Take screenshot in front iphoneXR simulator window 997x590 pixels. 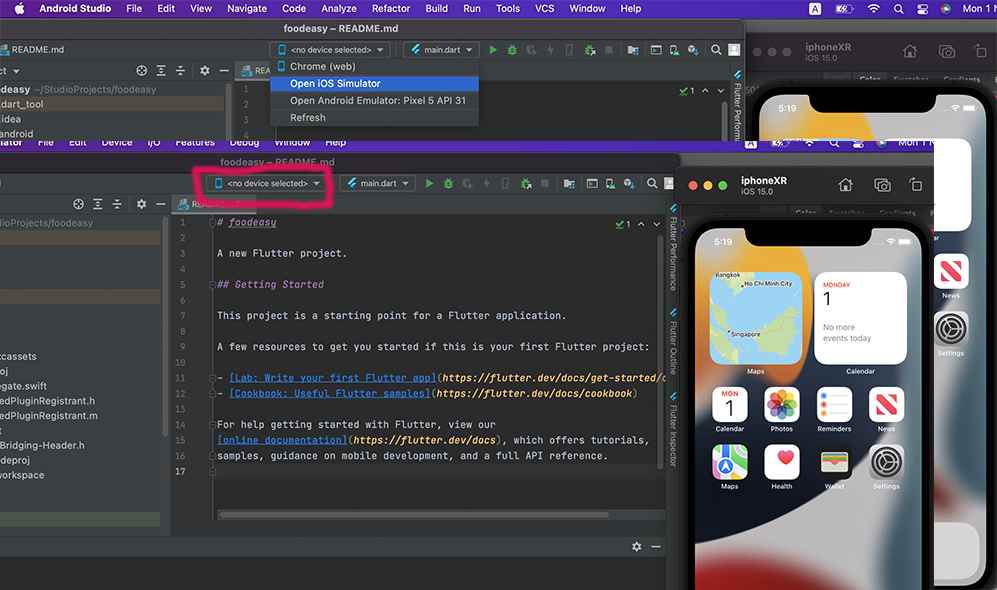pyautogui.click(x=882, y=184)
